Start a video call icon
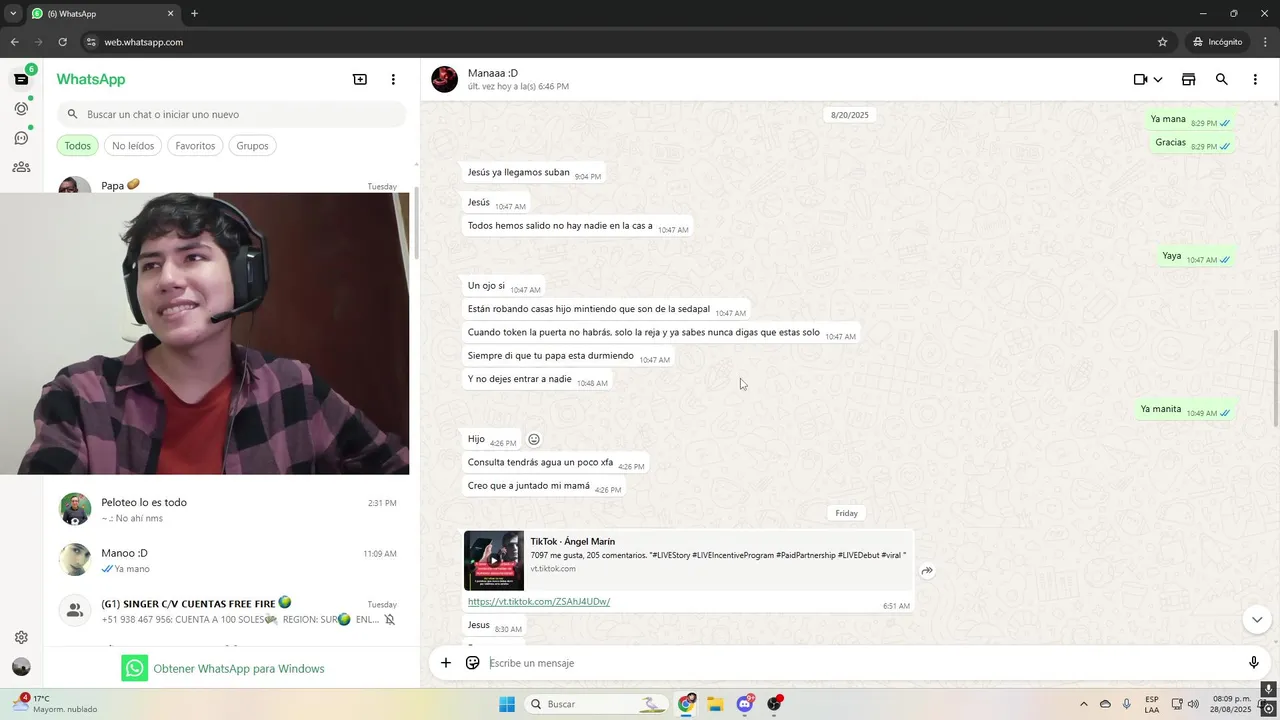This screenshot has width=1280, height=720. tap(1140, 79)
